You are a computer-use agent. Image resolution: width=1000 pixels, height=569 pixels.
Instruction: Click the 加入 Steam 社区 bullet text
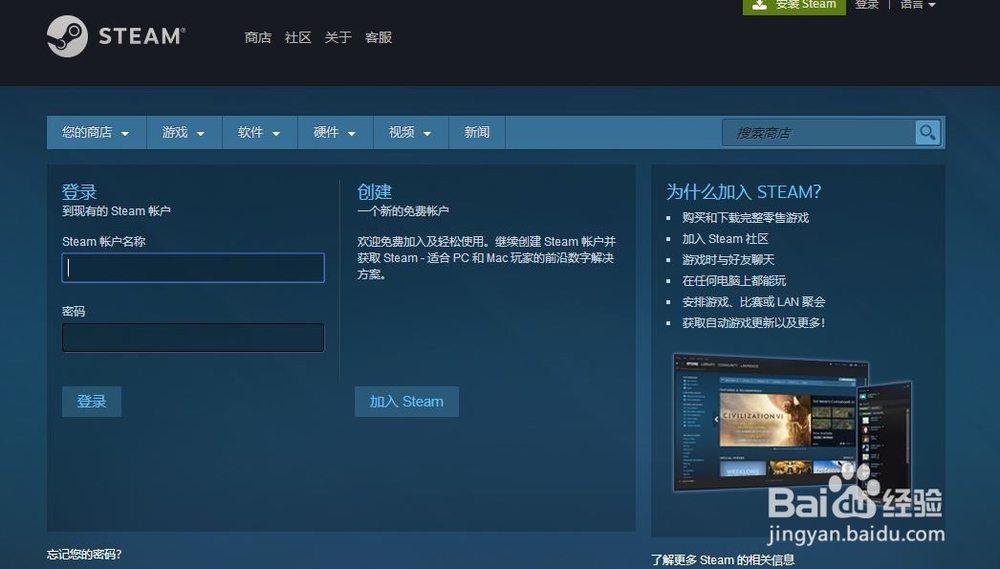click(x=725, y=239)
